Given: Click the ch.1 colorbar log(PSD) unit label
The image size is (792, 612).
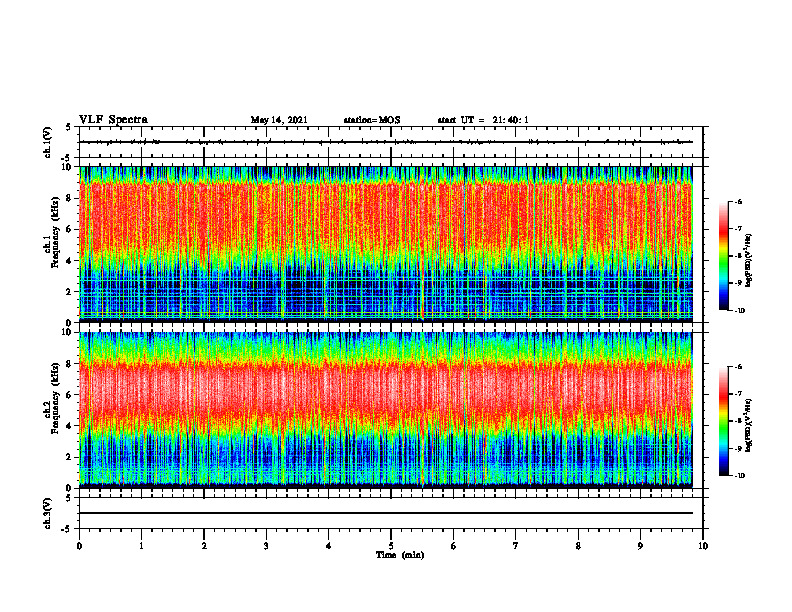Looking at the screenshot, I should tap(749, 261).
